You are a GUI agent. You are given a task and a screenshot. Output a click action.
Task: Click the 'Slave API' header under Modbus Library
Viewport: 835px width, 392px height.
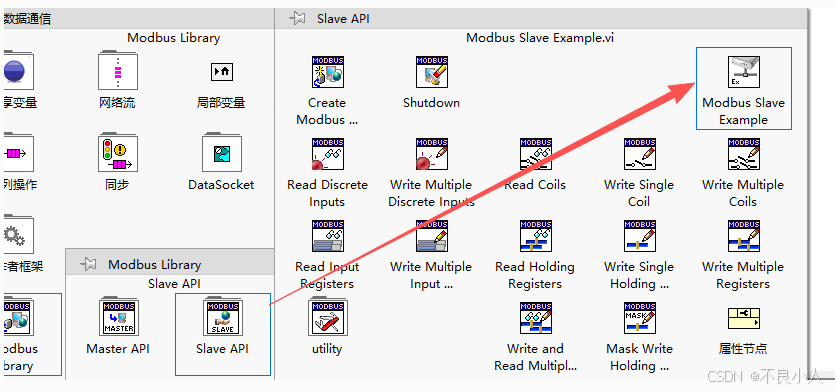(x=174, y=284)
